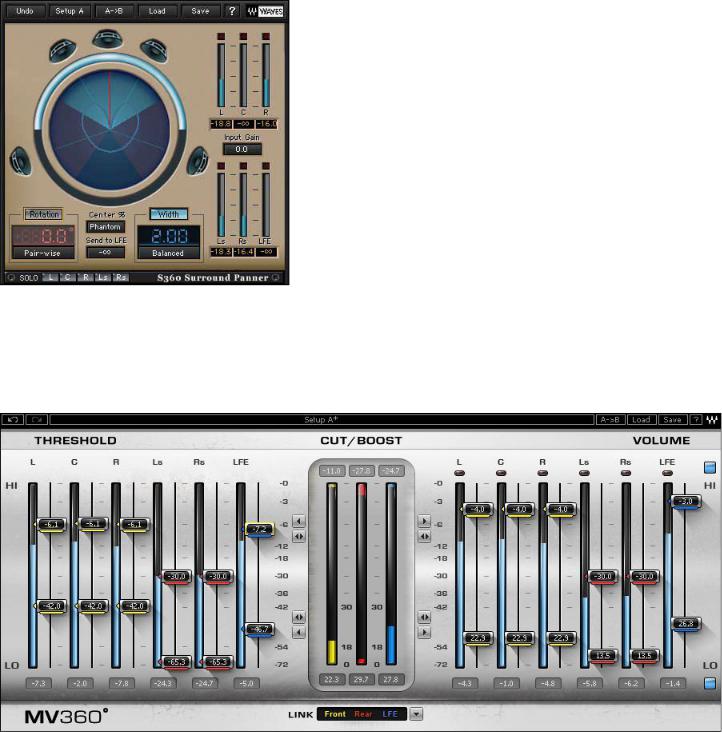Click the center speaker icon above the panner circle
722x732 pixels.
pos(108,38)
